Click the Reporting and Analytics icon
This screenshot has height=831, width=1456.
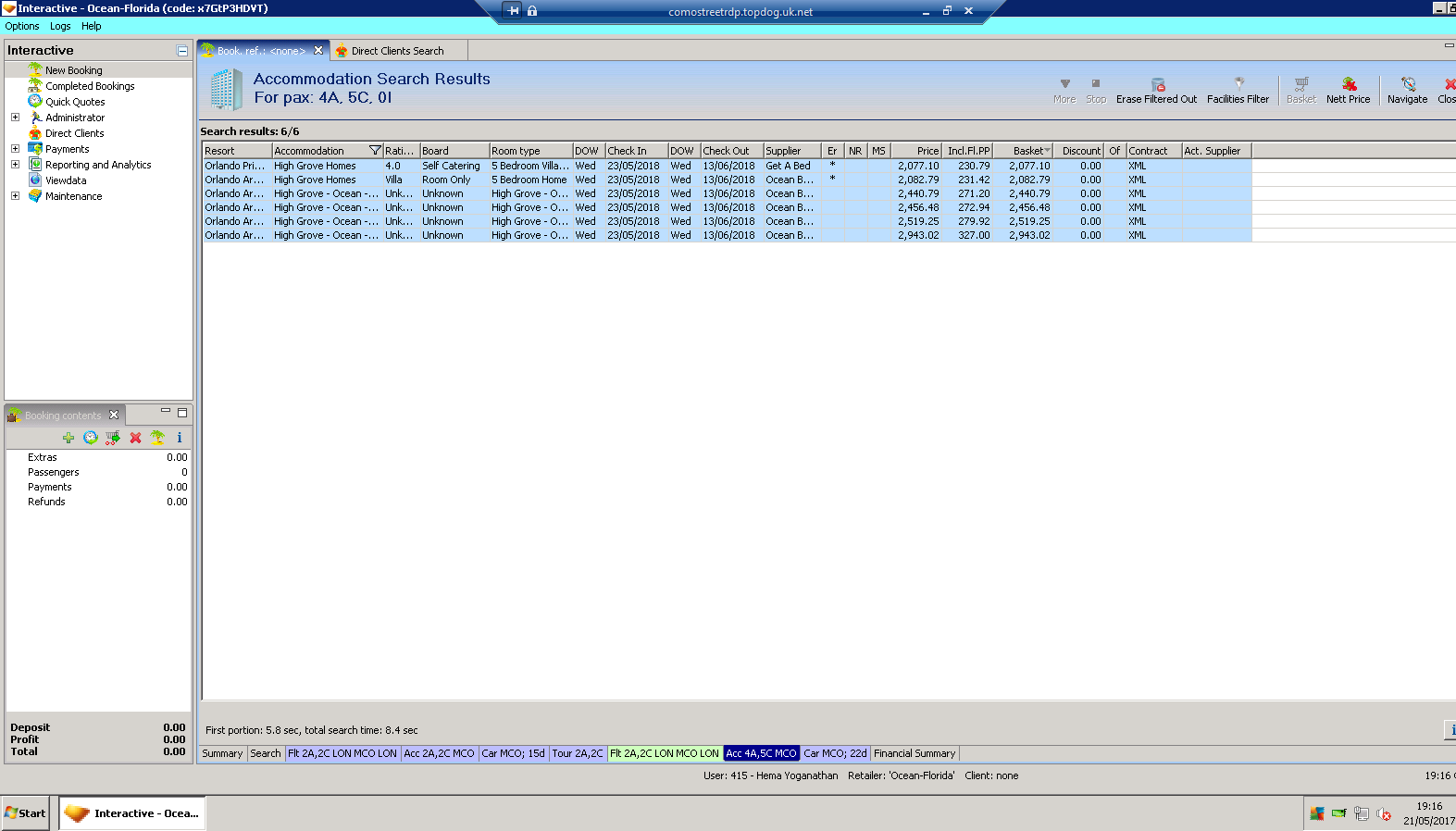coord(35,165)
